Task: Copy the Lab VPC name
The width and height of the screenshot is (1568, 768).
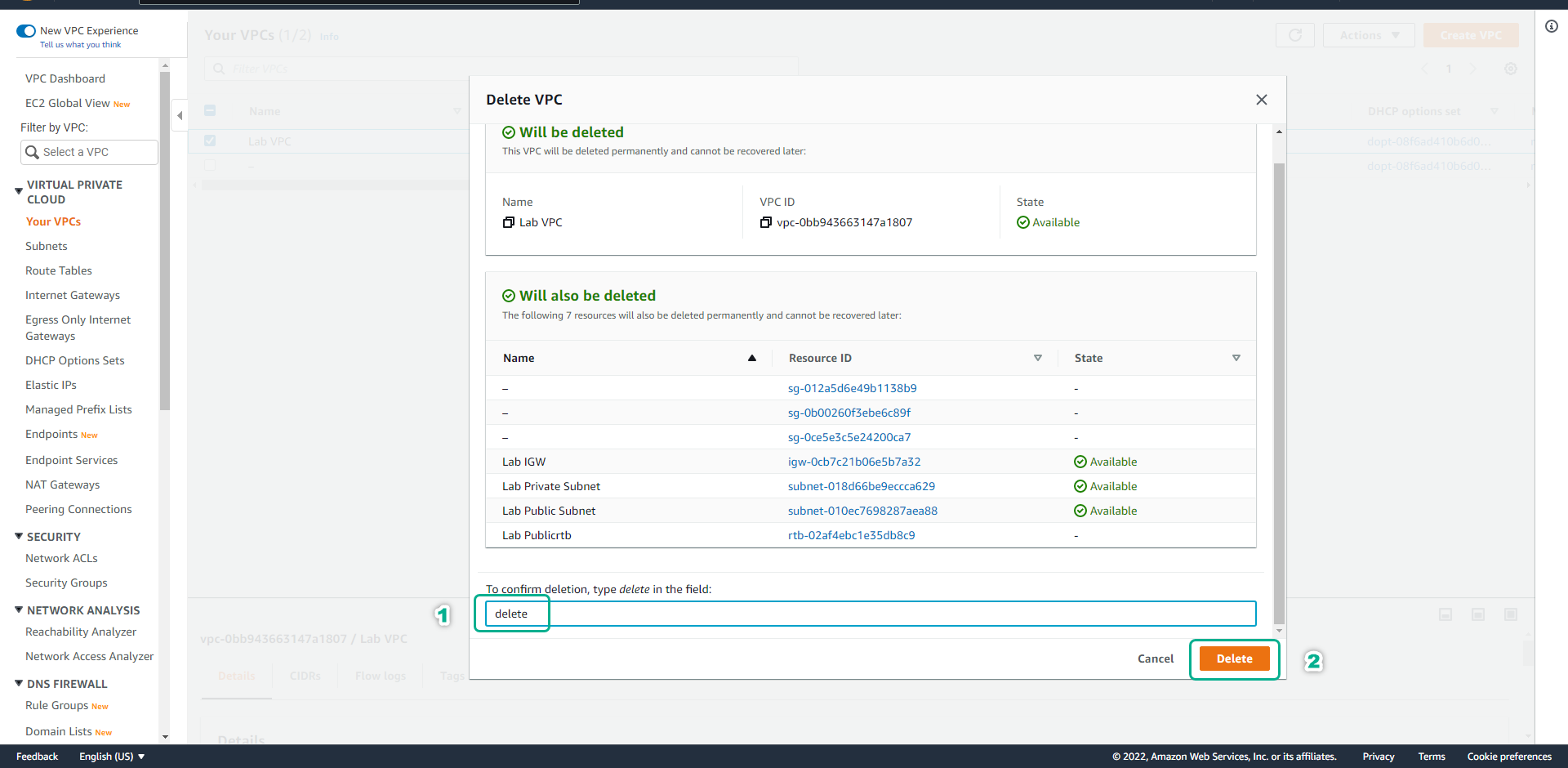Action: point(509,221)
